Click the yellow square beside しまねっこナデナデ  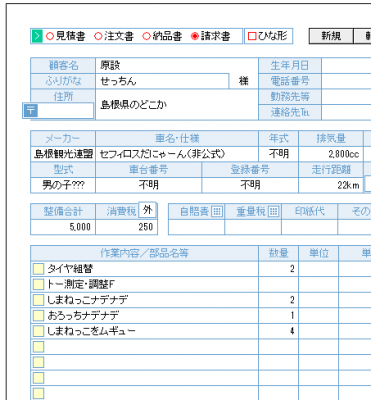point(38,300)
